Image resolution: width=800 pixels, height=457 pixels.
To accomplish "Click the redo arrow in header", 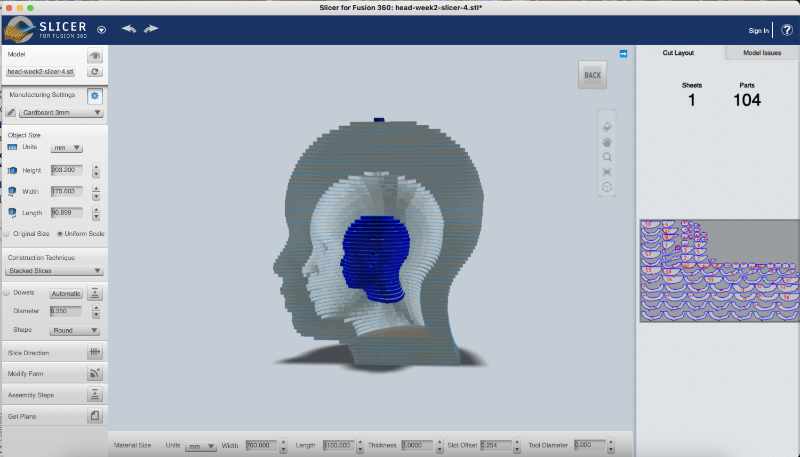I will click(151, 29).
